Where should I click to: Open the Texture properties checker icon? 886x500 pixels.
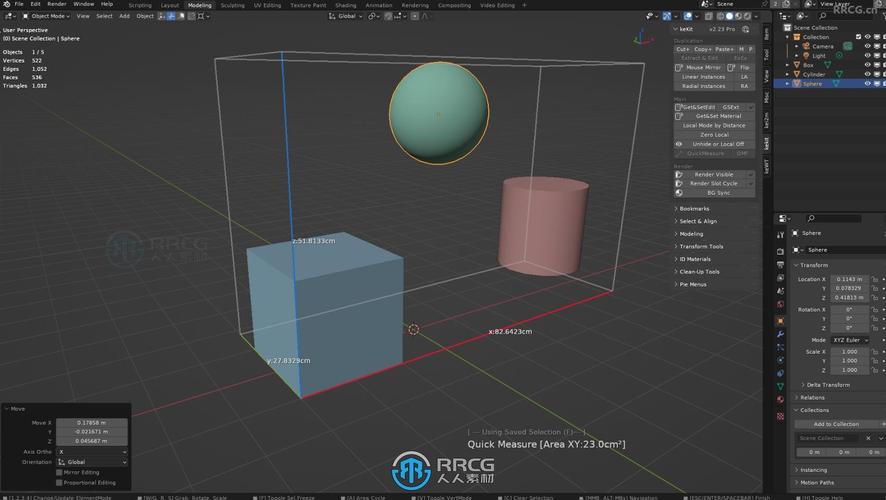coord(780,416)
